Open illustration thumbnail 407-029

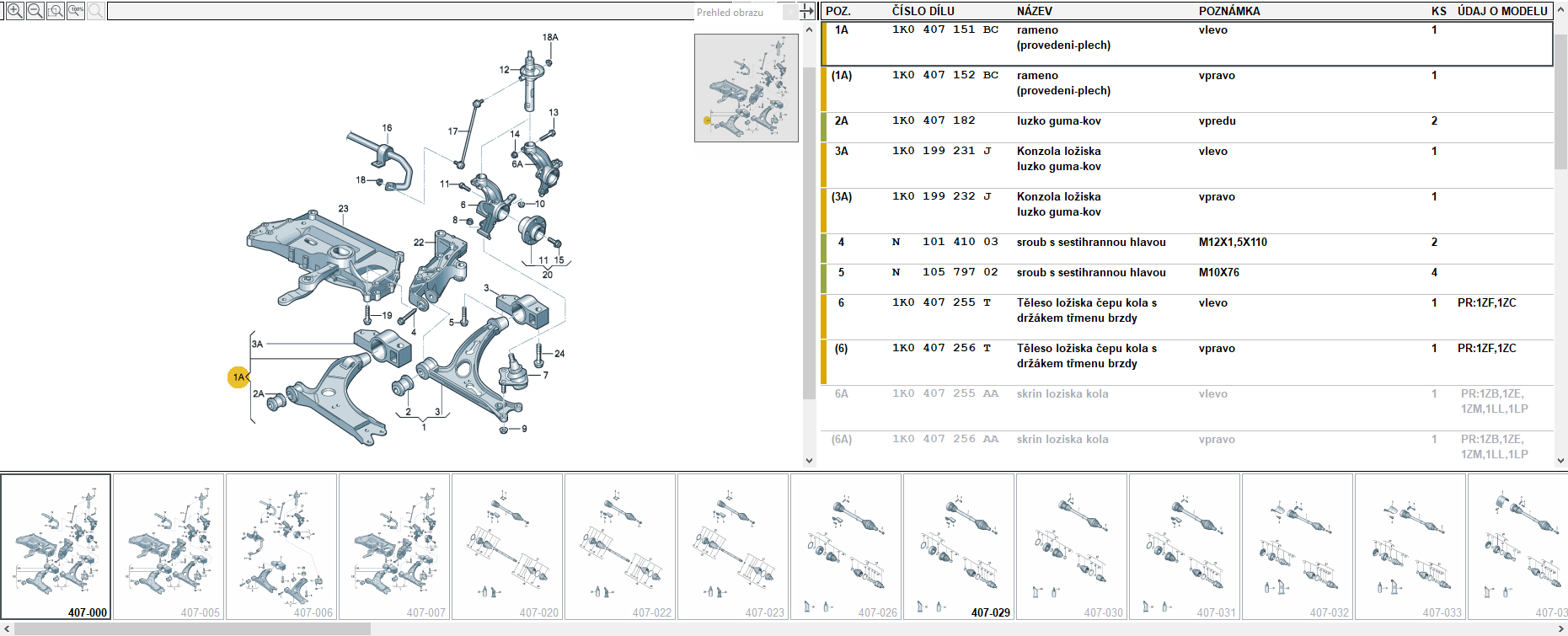[x=959, y=547]
